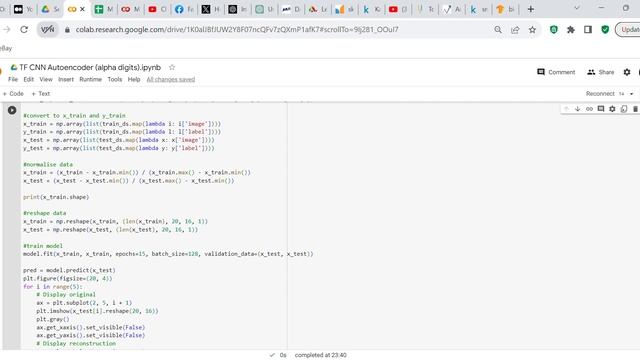This screenshot has width=640, height=360.
Task: Run the code cell with play button
Action: pyautogui.click(x=12, y=110)
